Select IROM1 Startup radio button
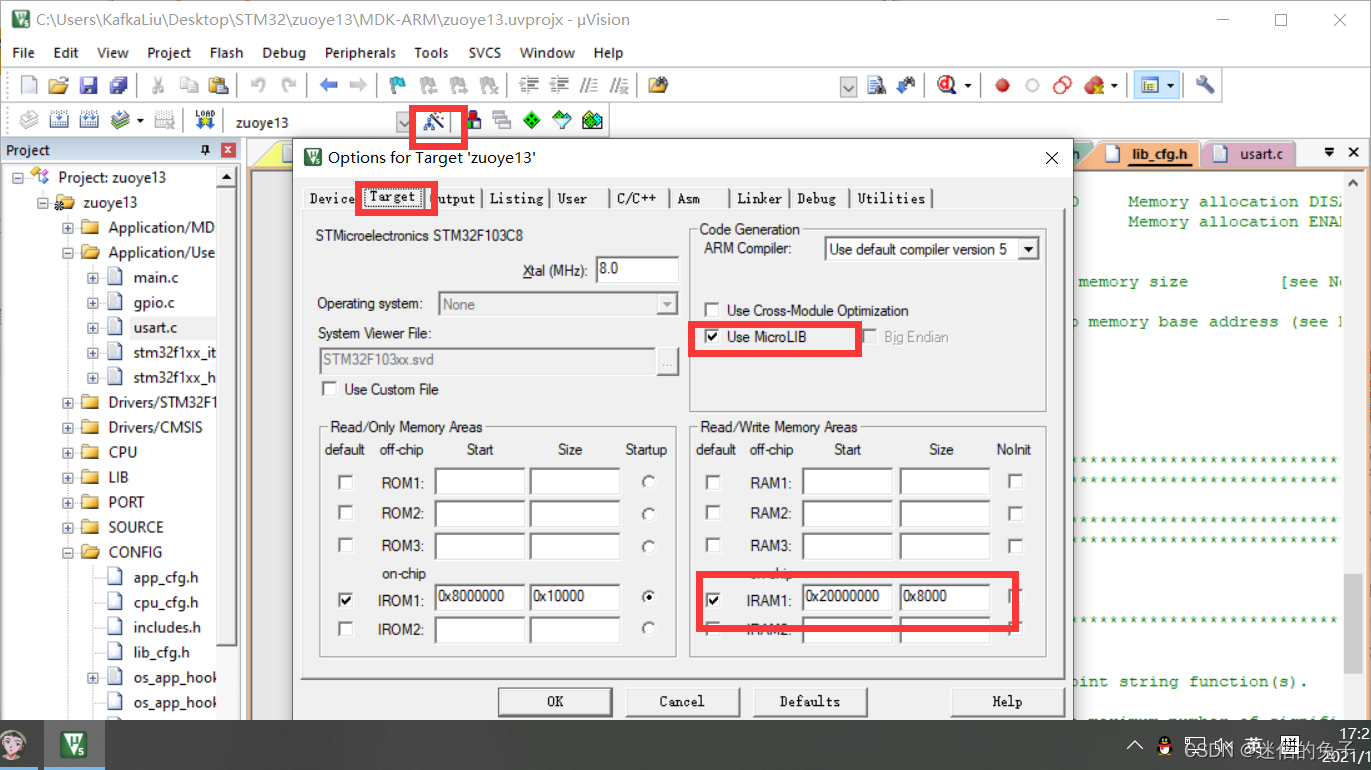Screen dimensions: 1371x770 (x=649, y=597)
